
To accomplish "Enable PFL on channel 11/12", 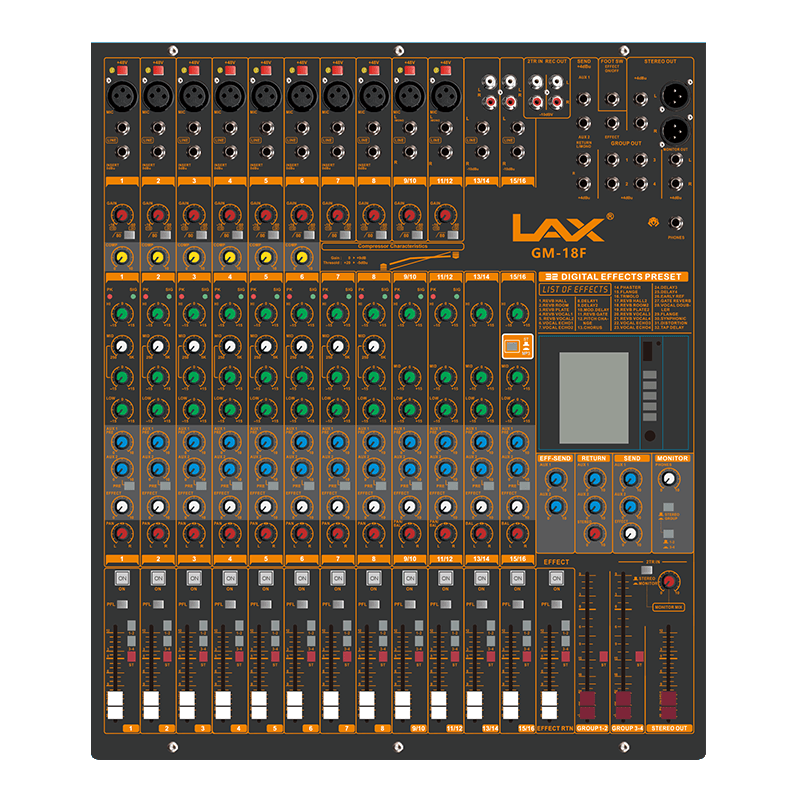I will tap(446, 605).
